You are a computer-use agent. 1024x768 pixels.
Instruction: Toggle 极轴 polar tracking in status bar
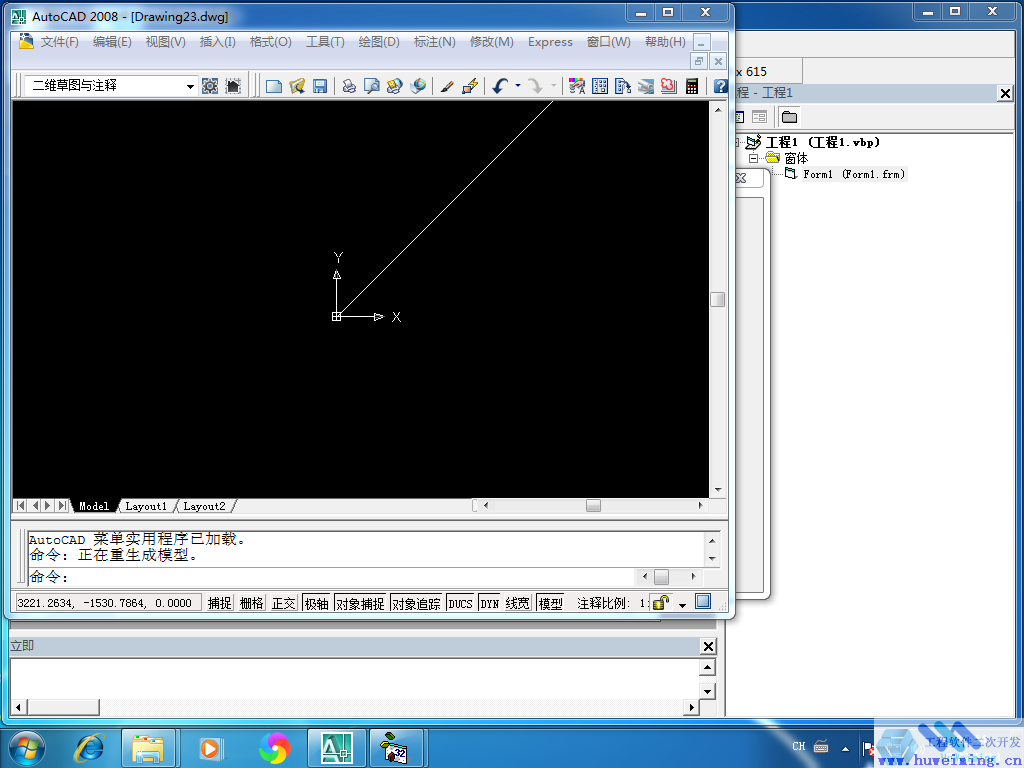click(317, 603)
